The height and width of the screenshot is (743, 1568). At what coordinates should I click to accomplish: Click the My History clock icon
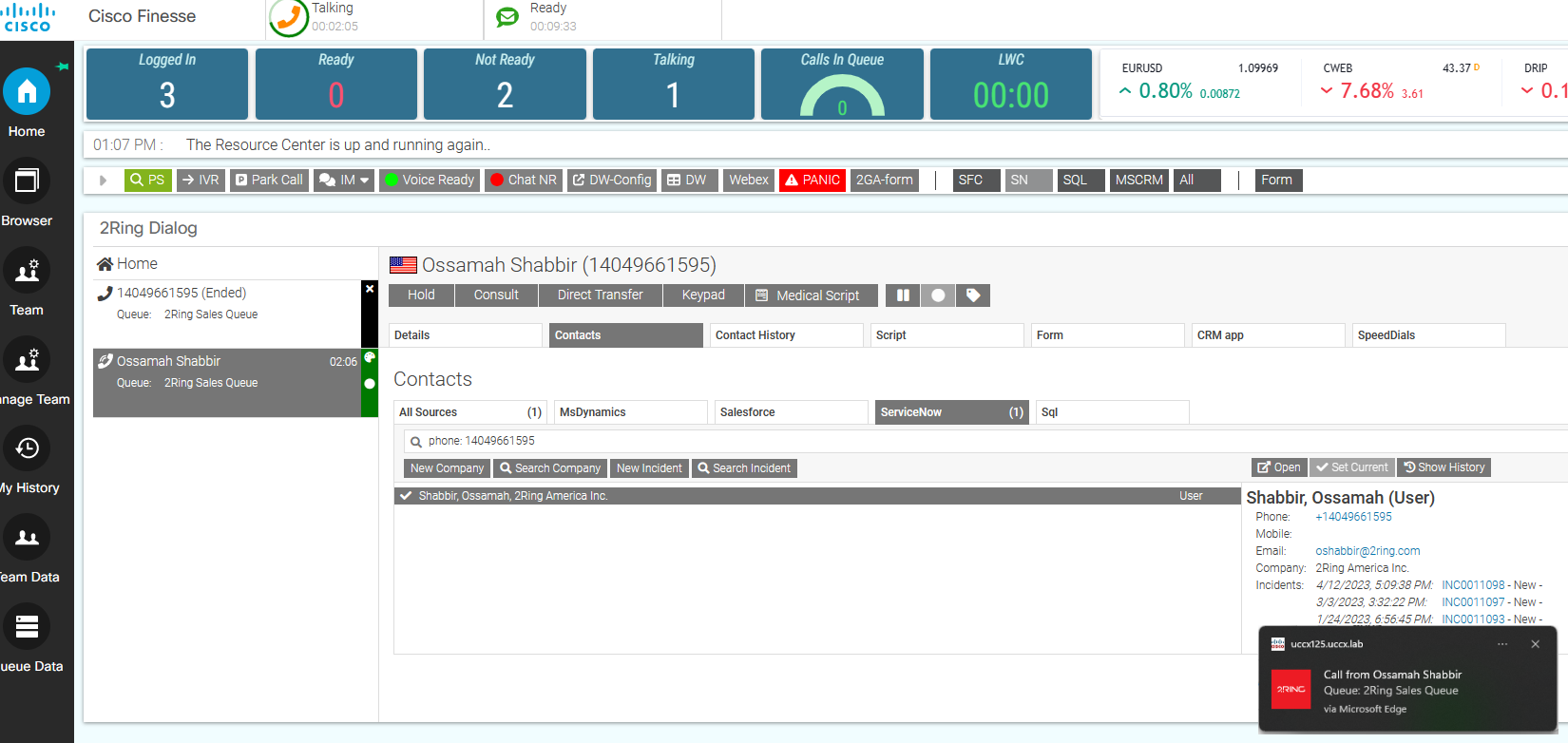[27, 448]
